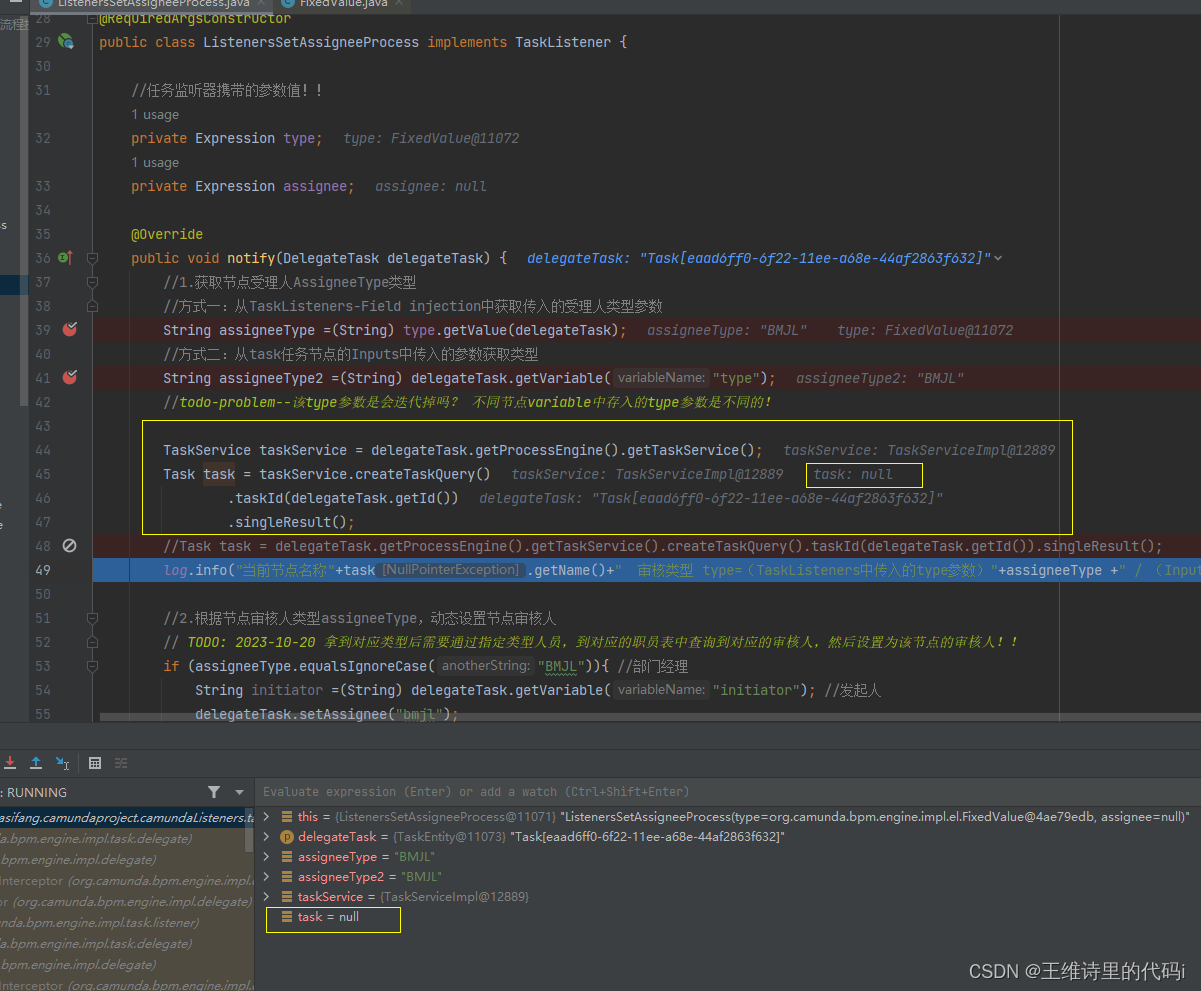Select the Run to Cursor icon
1201x991 pixels.
[61, 762]
